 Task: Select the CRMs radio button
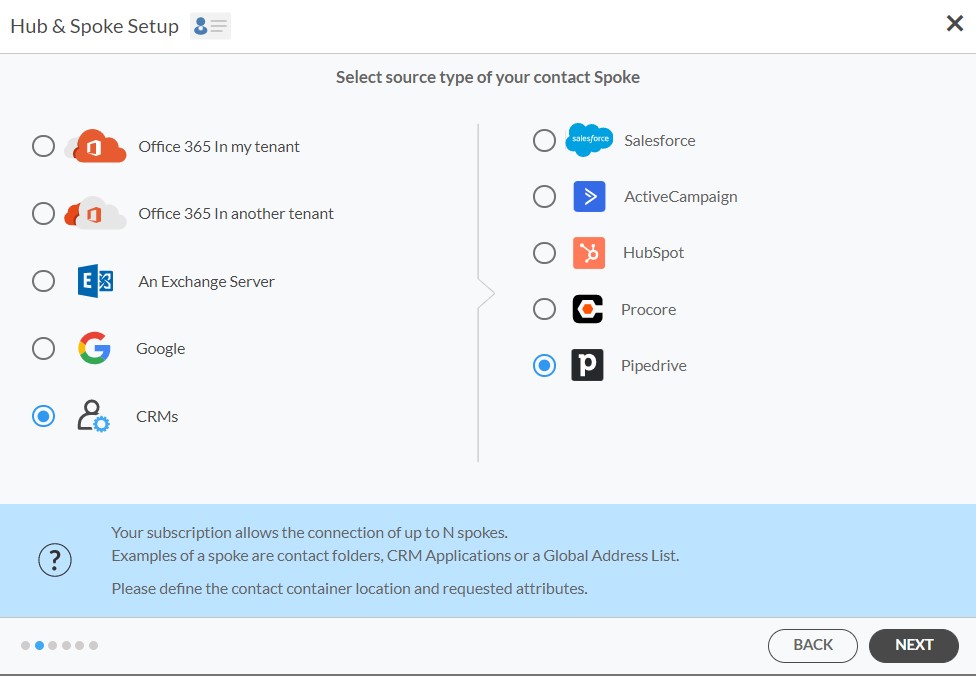[x=43, y=416]
